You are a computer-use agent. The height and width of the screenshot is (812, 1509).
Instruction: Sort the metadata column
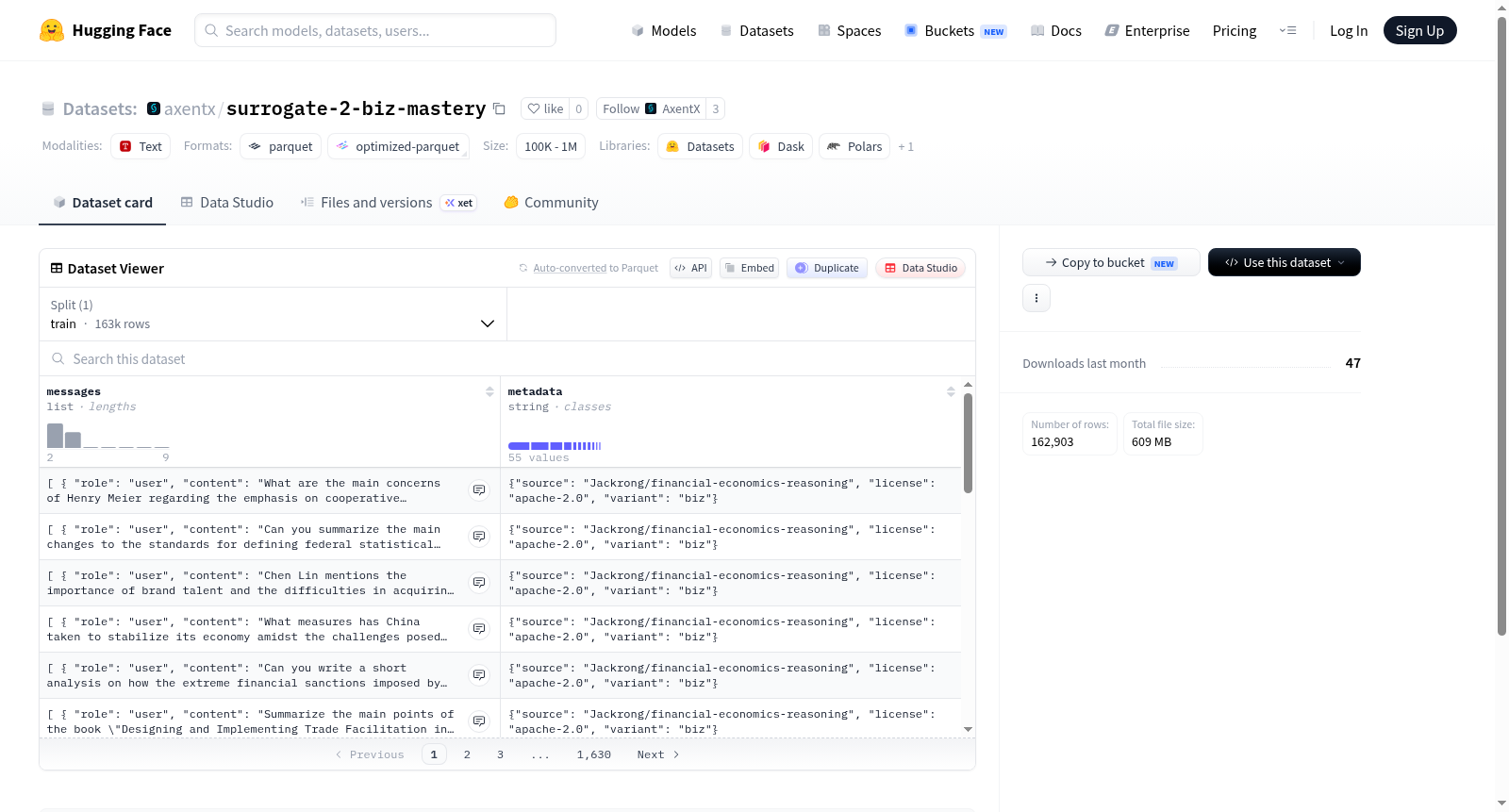coord(951,391)
